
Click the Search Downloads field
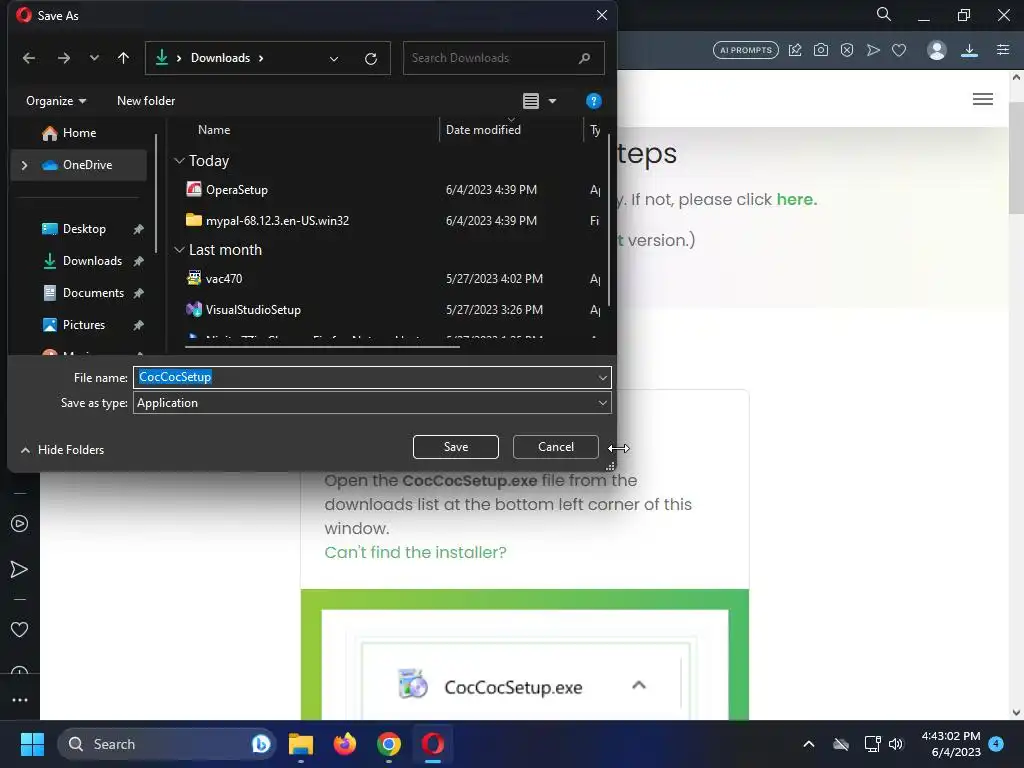click(x=504, y=58)
